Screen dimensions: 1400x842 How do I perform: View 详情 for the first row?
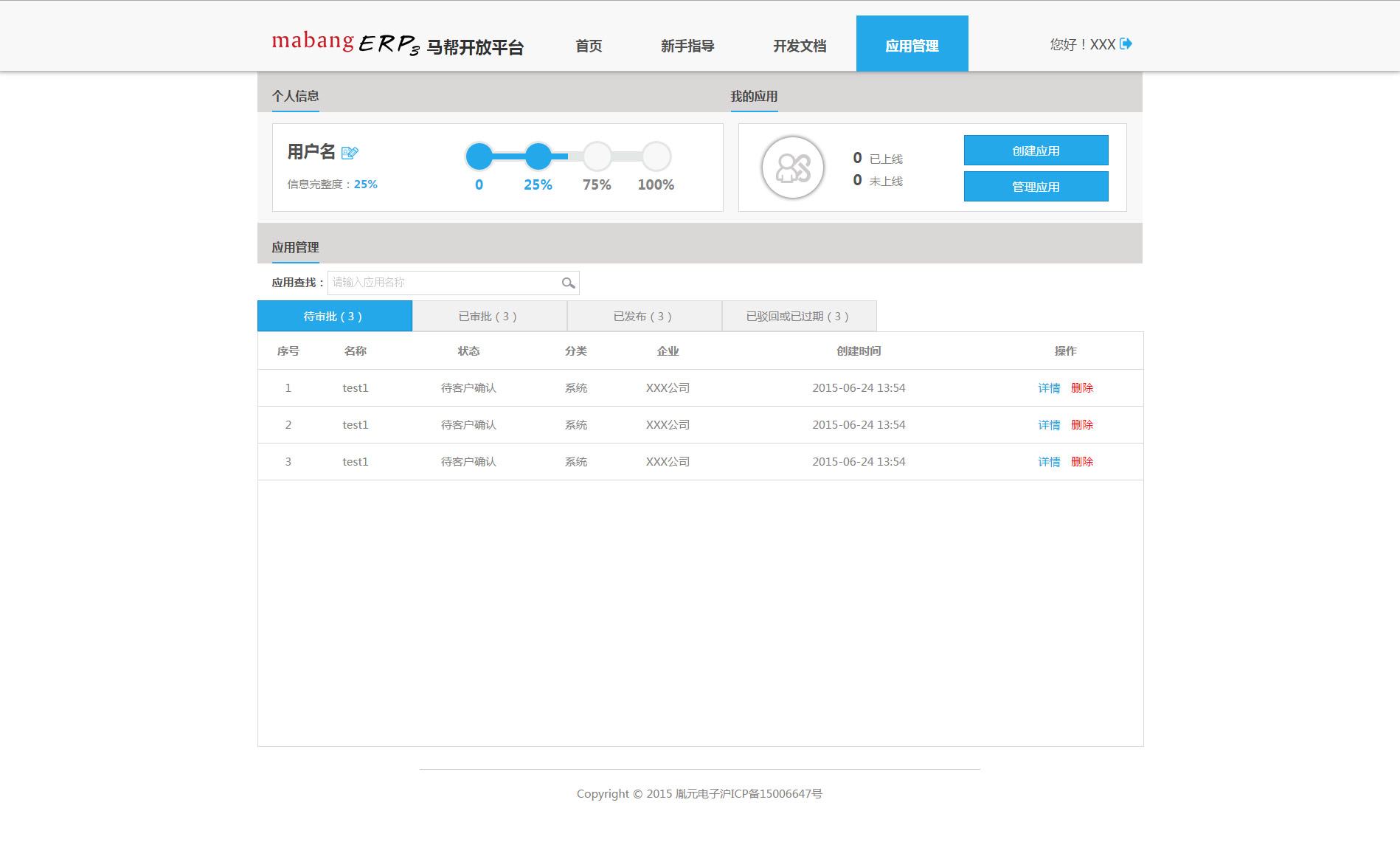pyautogui.click(x=1049, y=388)
